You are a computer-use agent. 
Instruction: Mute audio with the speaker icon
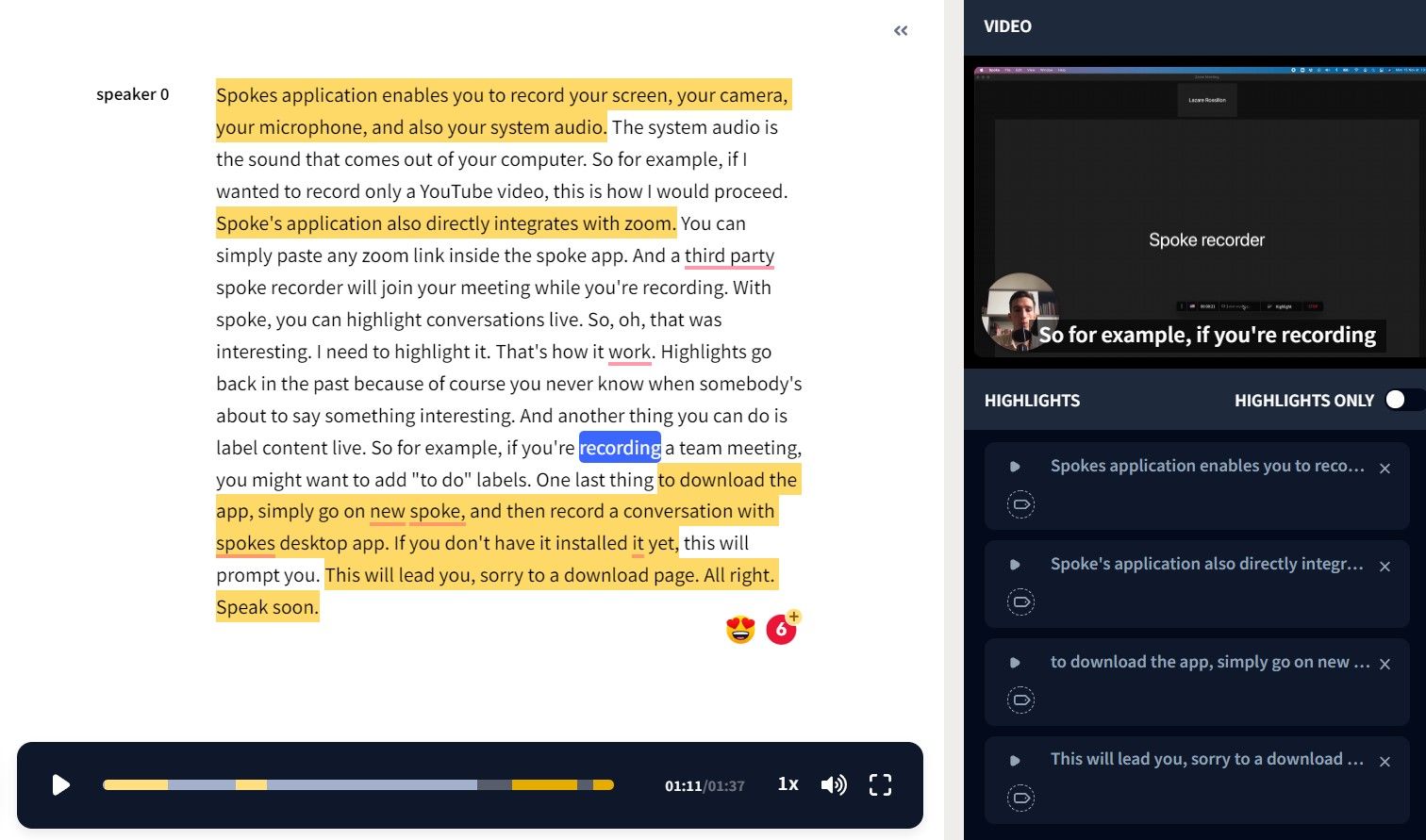click(834, 784)
